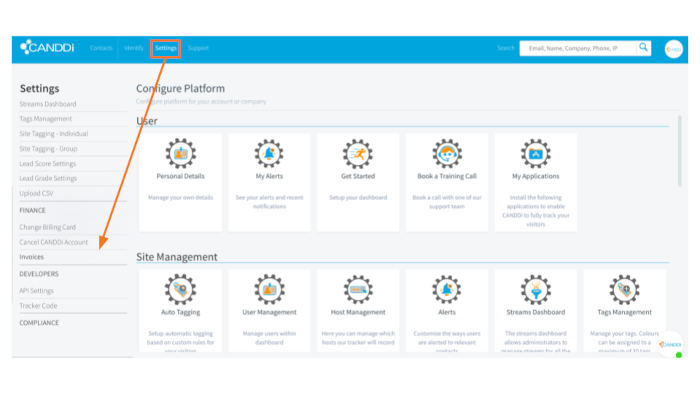Open the Identify menu
The image size is (700, 394).
point(134,48)
